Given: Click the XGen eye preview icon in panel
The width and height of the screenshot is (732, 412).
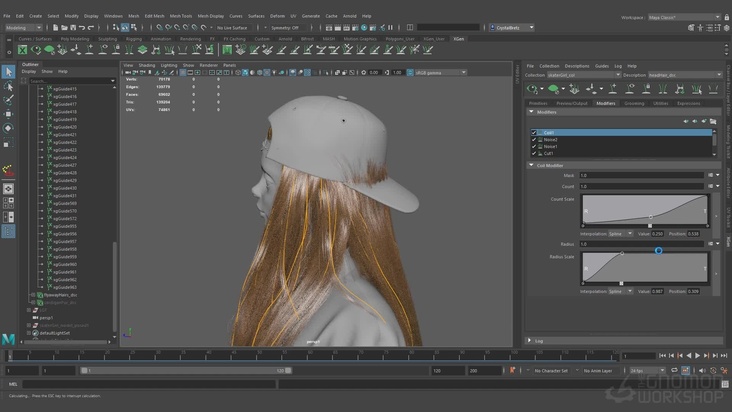Looking at the screenshot, I should point(531,89).
